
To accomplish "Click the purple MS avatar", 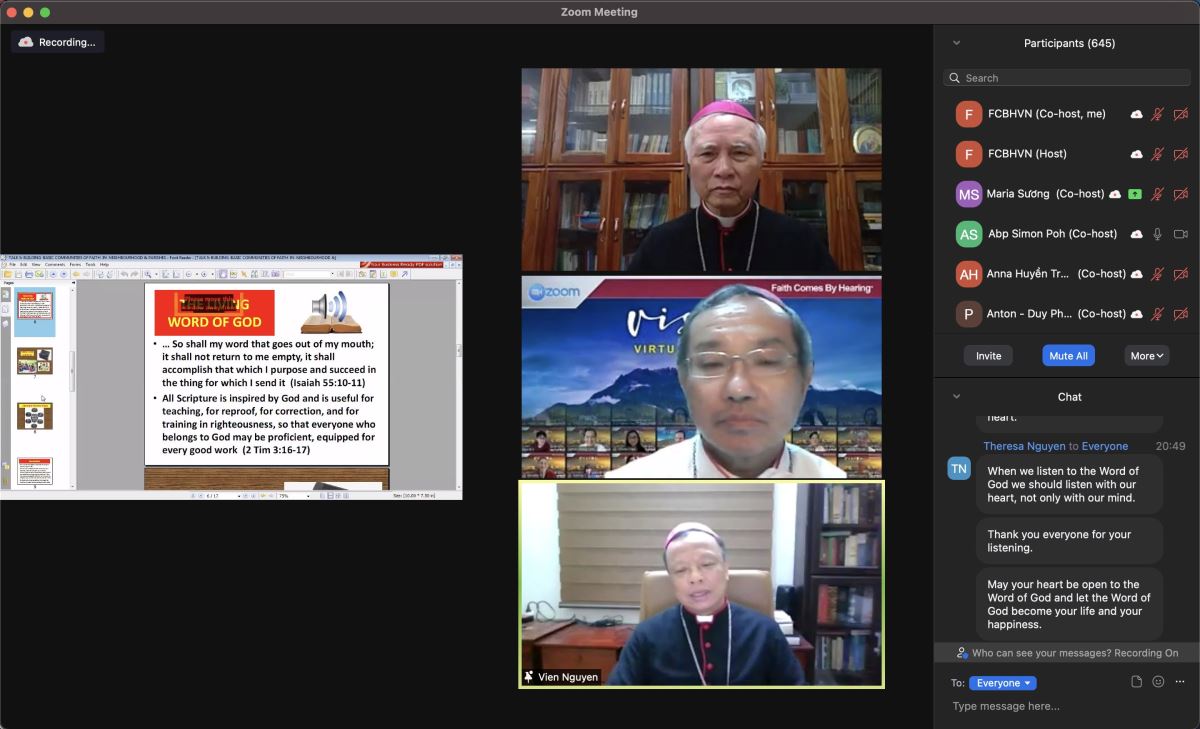I will point(968,194).
